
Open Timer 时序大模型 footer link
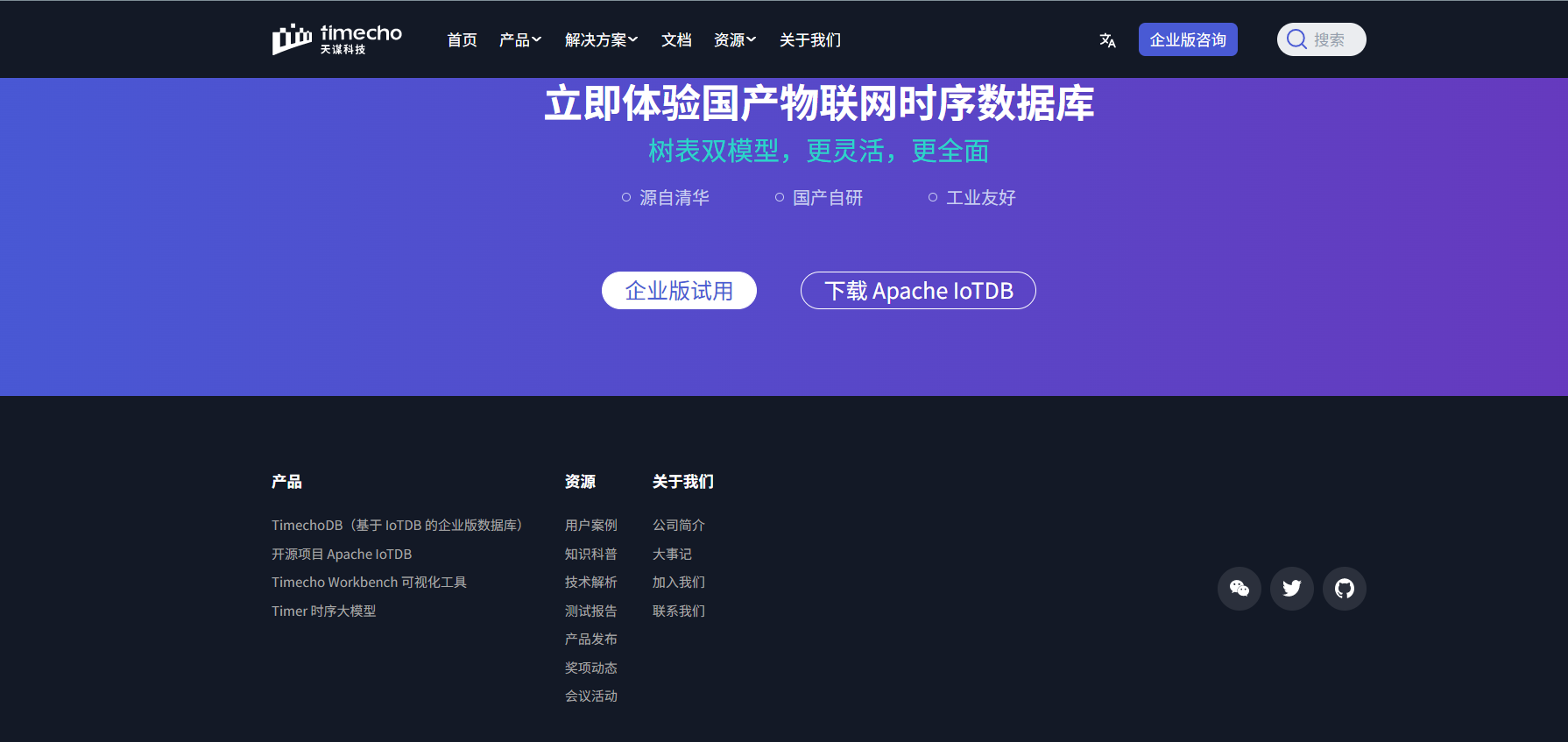(x=324, y=611)
